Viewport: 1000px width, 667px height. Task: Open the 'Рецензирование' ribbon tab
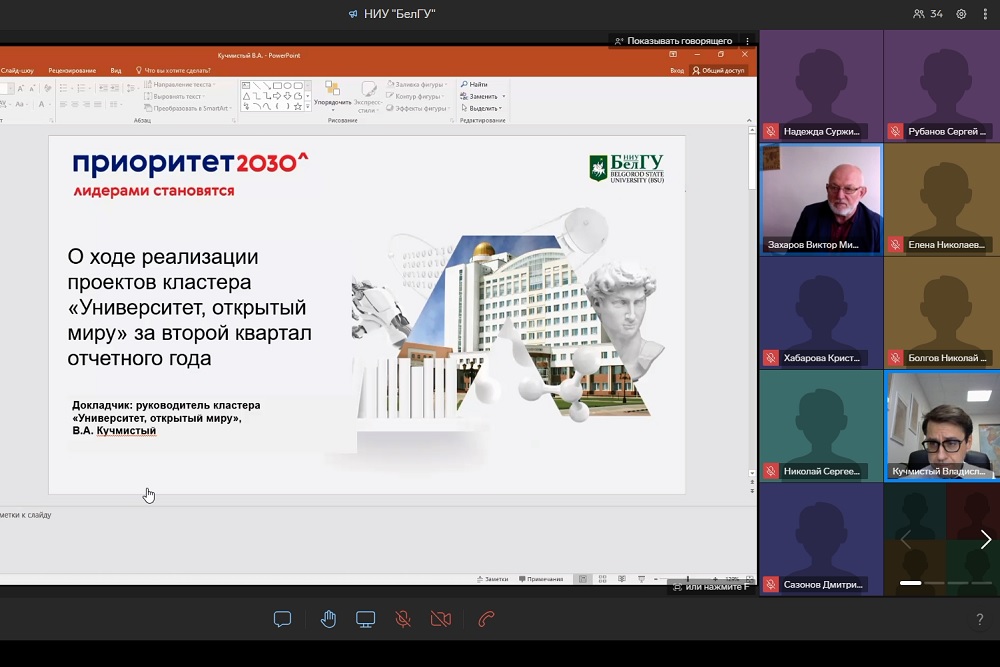(72, 71)
